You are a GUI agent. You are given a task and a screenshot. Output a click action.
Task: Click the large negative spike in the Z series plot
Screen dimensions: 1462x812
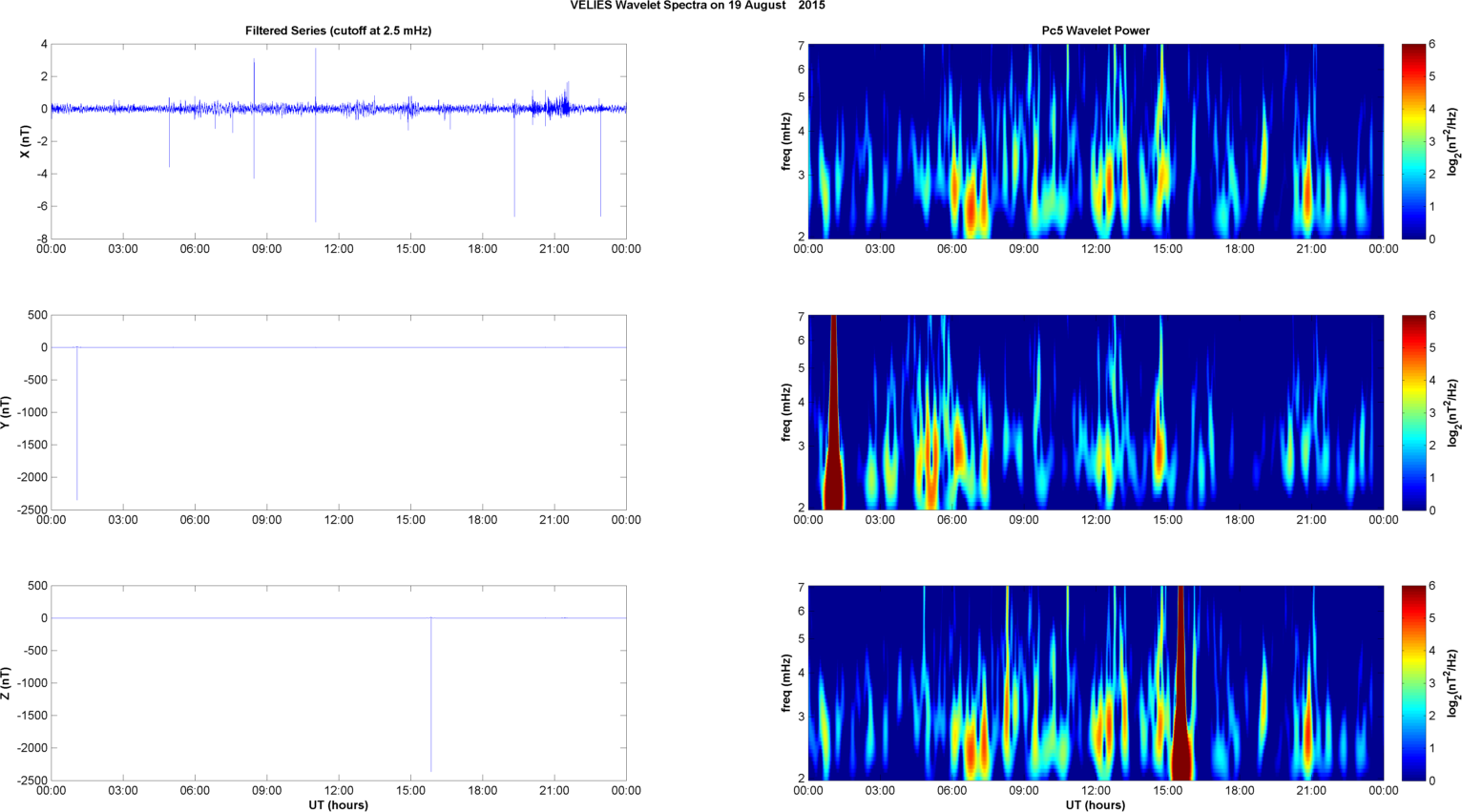click(x=431, y=695)
